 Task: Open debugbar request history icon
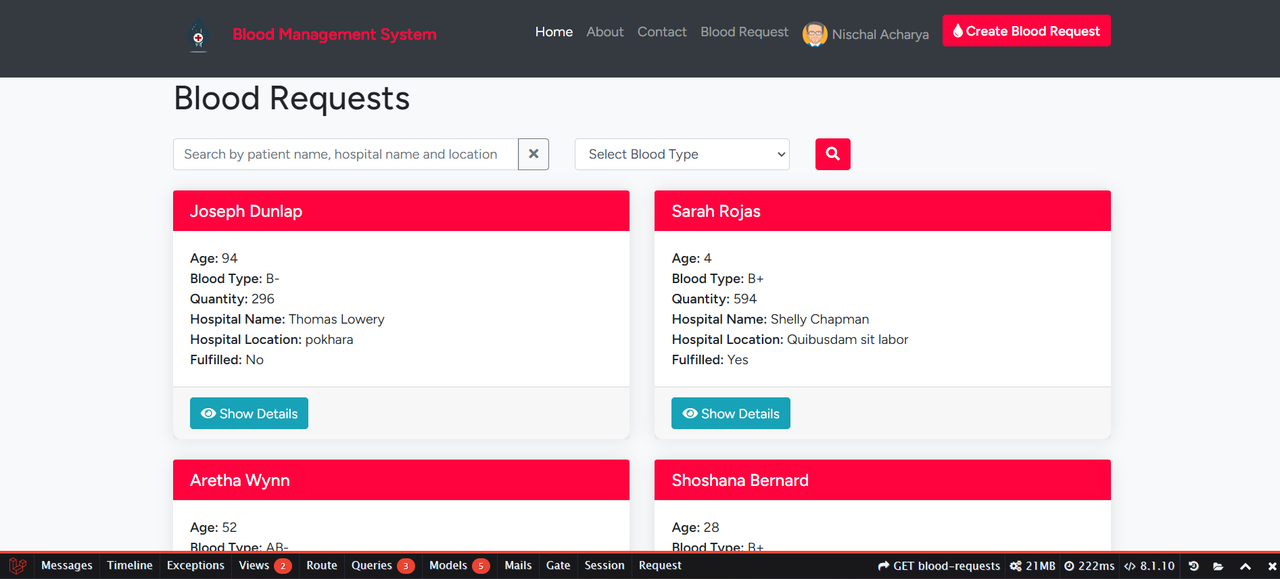pyautogui.click(x=1194, y=566)
